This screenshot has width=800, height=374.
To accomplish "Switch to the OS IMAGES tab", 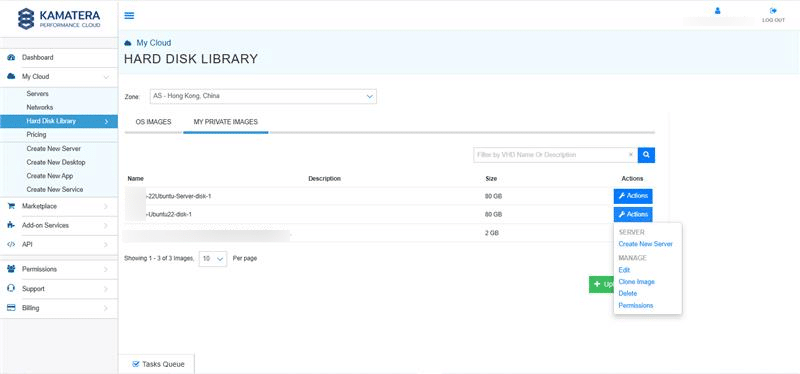I will [x=153, y=122].
